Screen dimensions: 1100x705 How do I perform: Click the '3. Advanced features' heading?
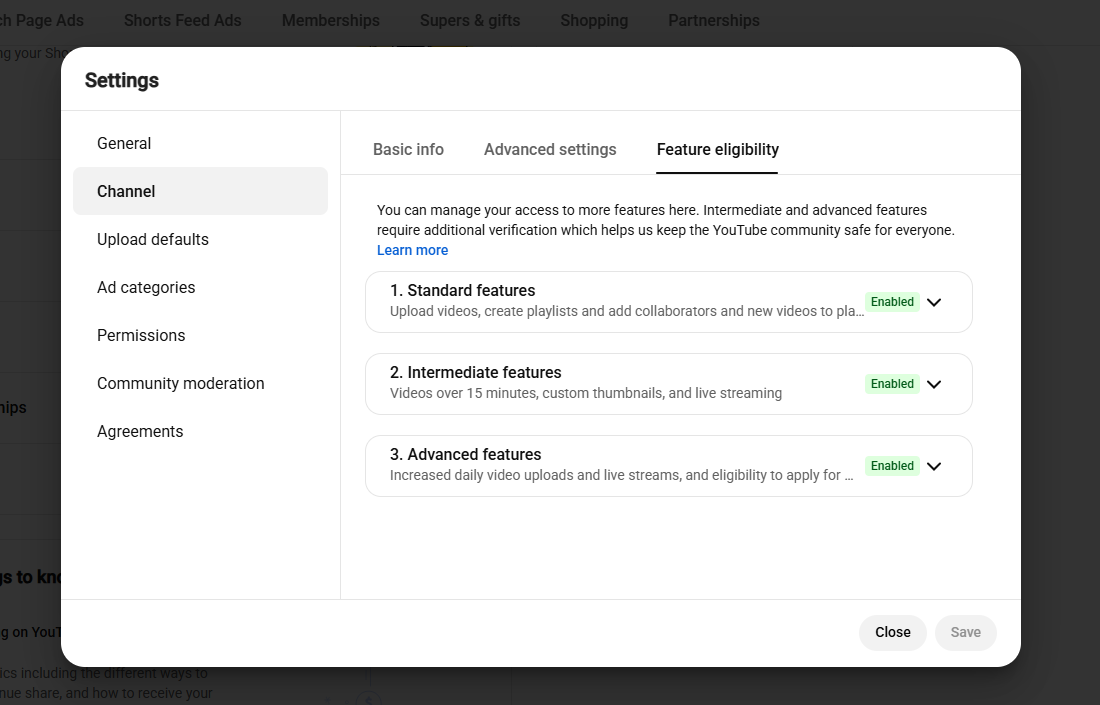pos(466,455)
